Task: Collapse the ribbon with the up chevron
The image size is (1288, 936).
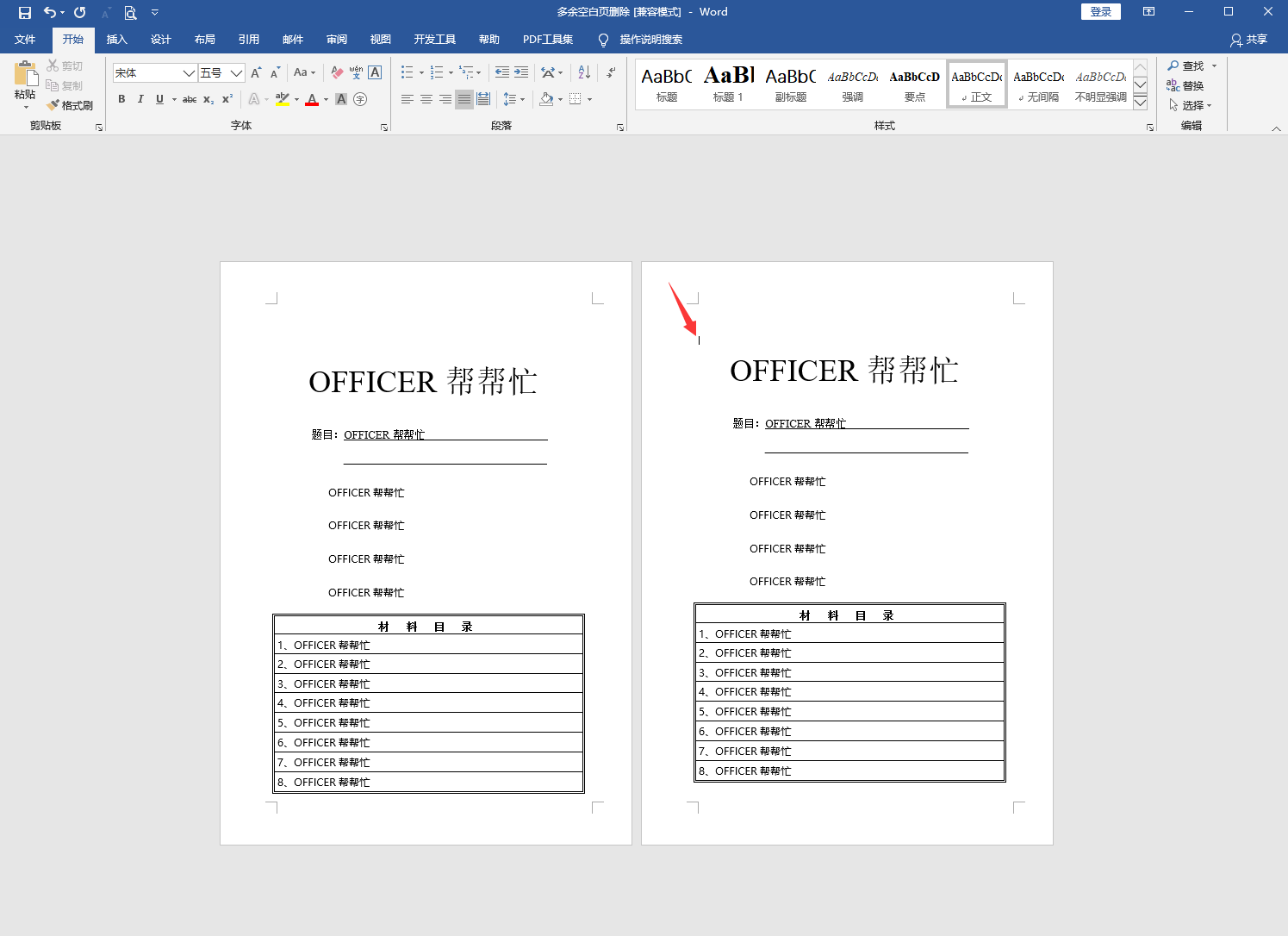Action: tap(1276, 128)
